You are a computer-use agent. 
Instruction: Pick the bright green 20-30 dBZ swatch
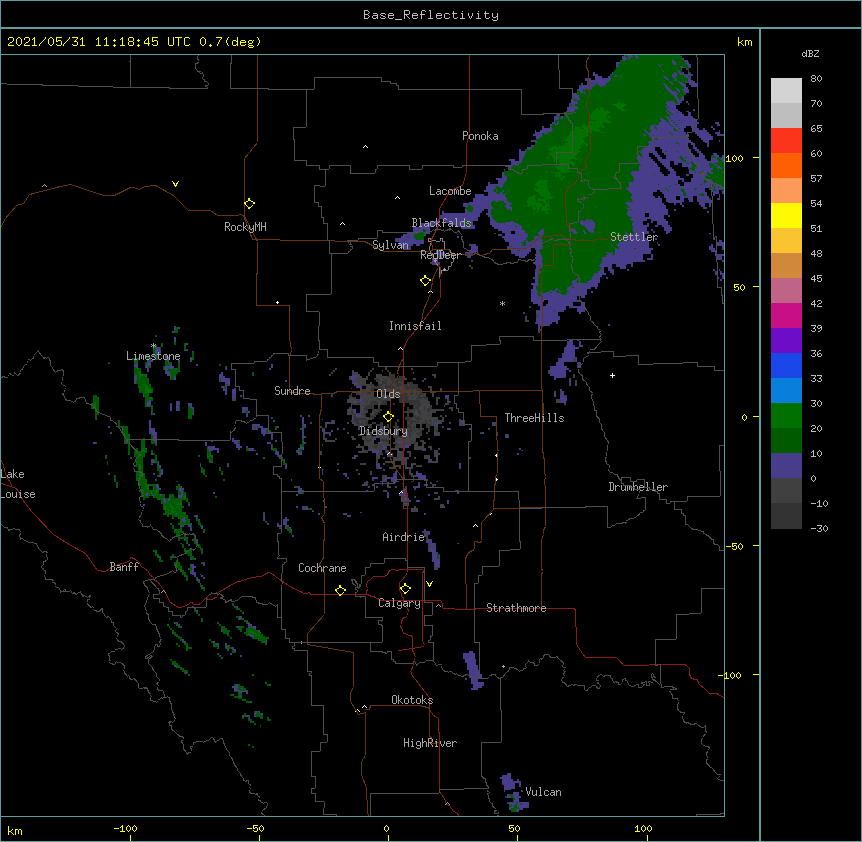pyautogui.click(x=786, y=416)
